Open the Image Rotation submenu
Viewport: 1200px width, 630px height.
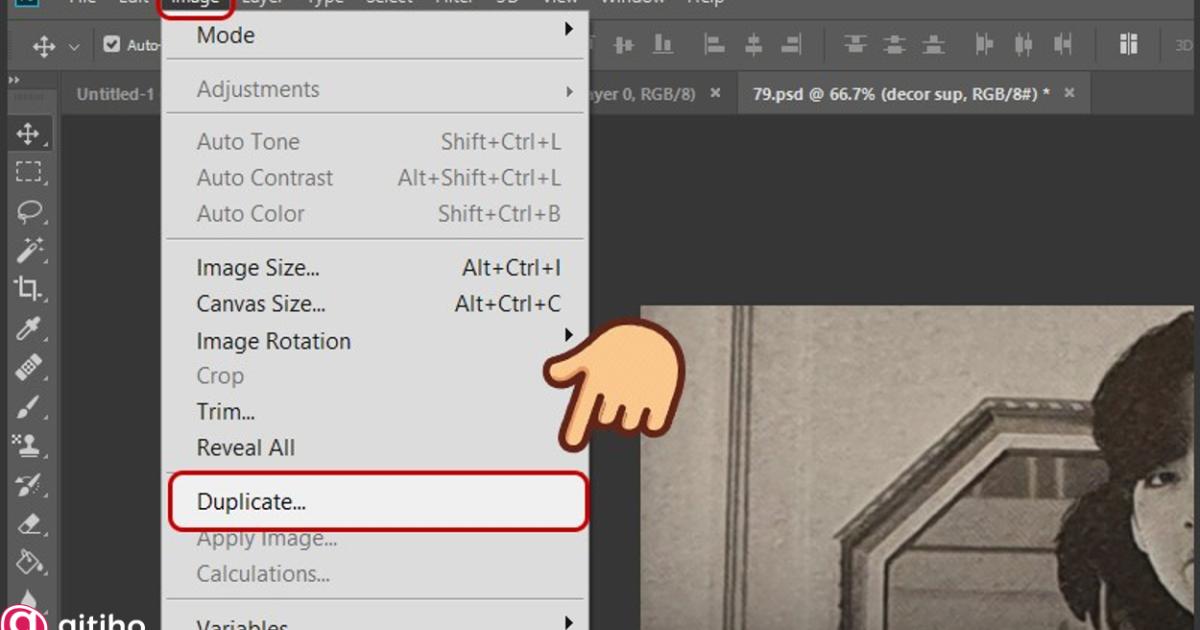pos(375,341)
